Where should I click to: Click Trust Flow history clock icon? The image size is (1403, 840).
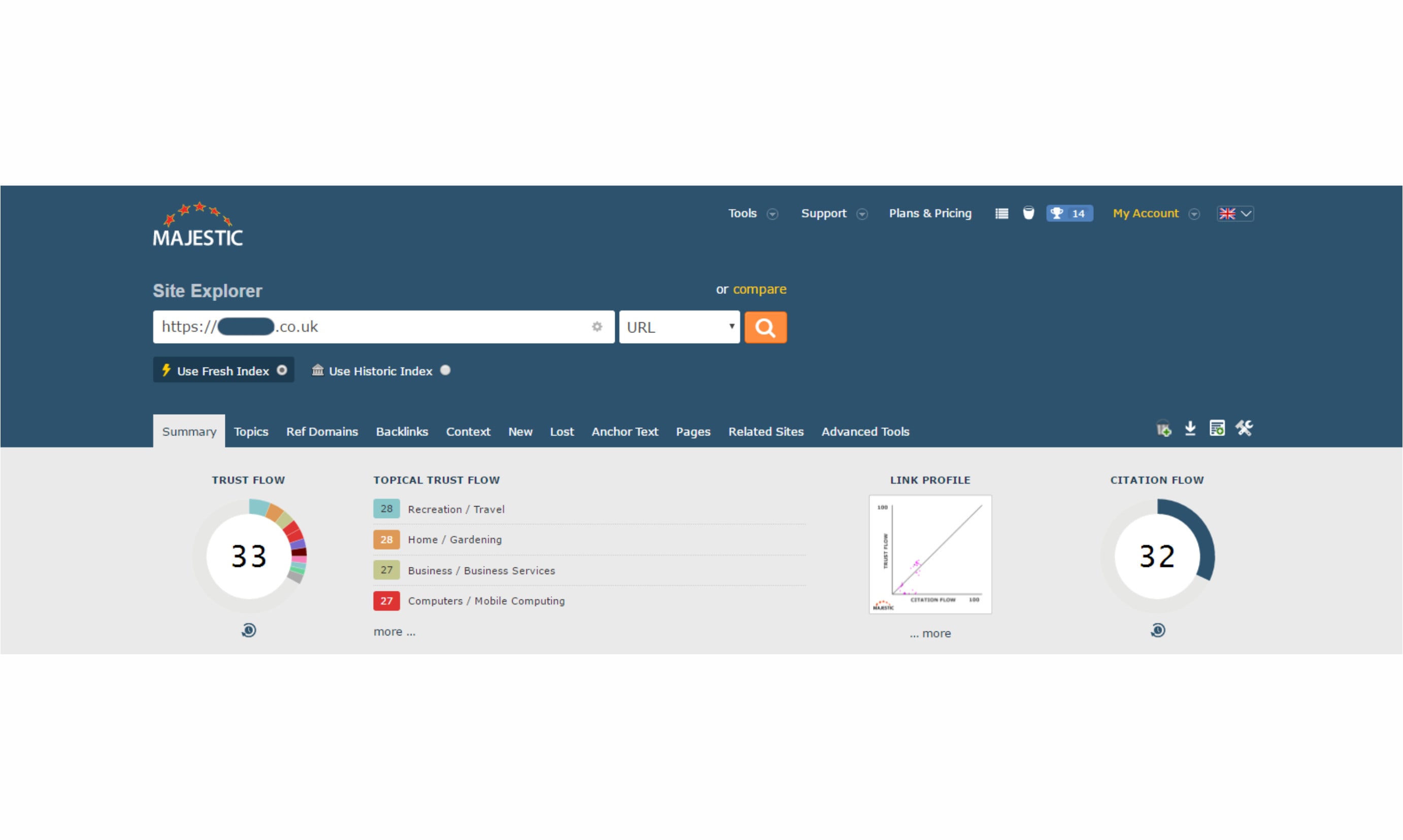248,630
